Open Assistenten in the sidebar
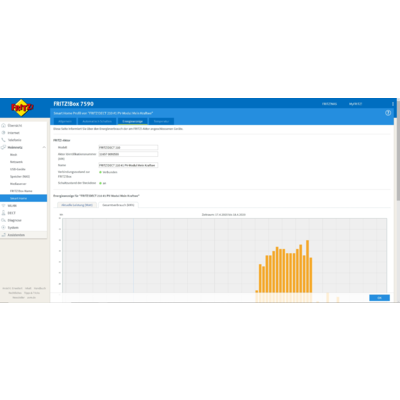Viewport: 400px width, 400px height. point(16,235)
